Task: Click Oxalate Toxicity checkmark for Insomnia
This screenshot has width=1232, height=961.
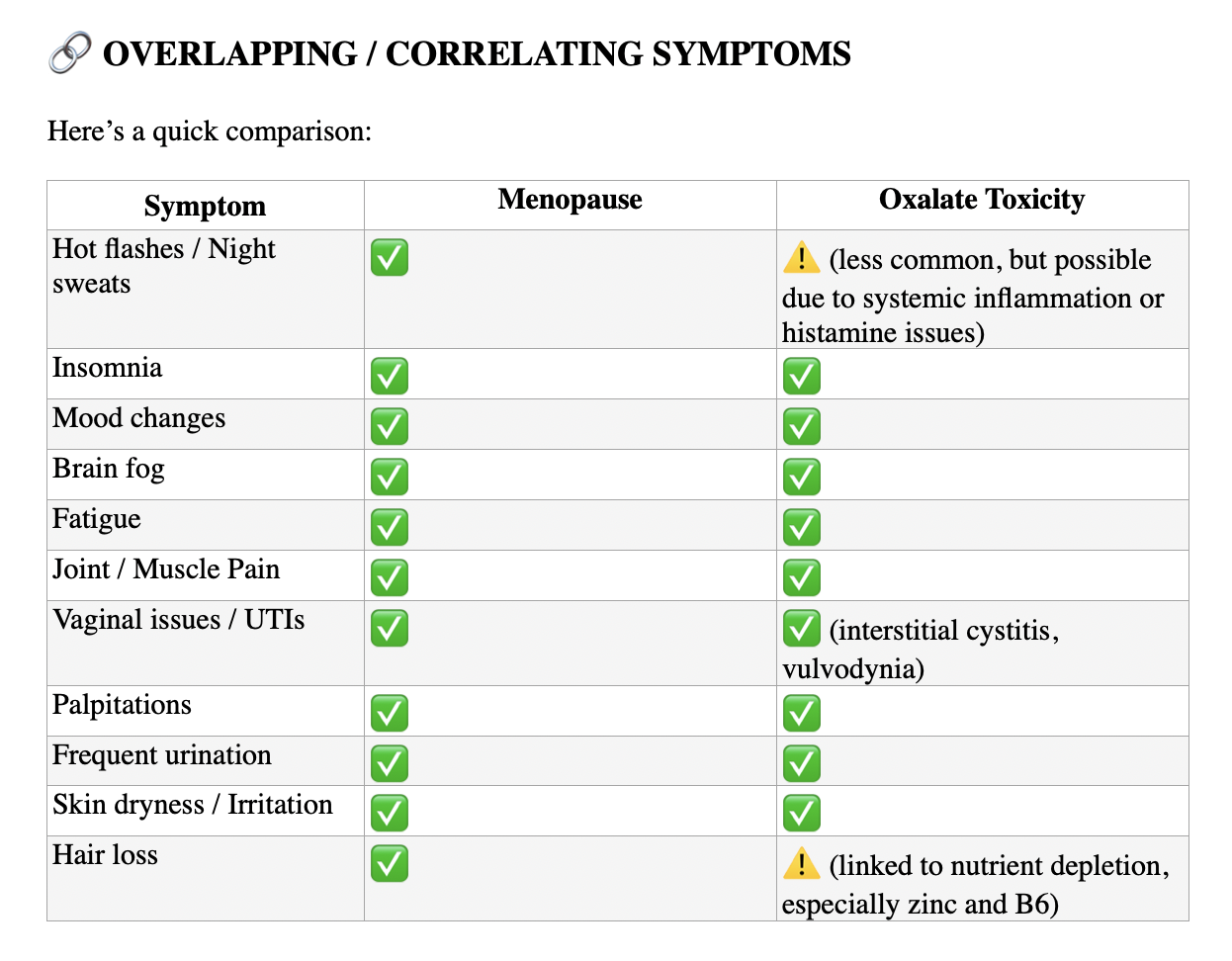Action: click(802, 376)
